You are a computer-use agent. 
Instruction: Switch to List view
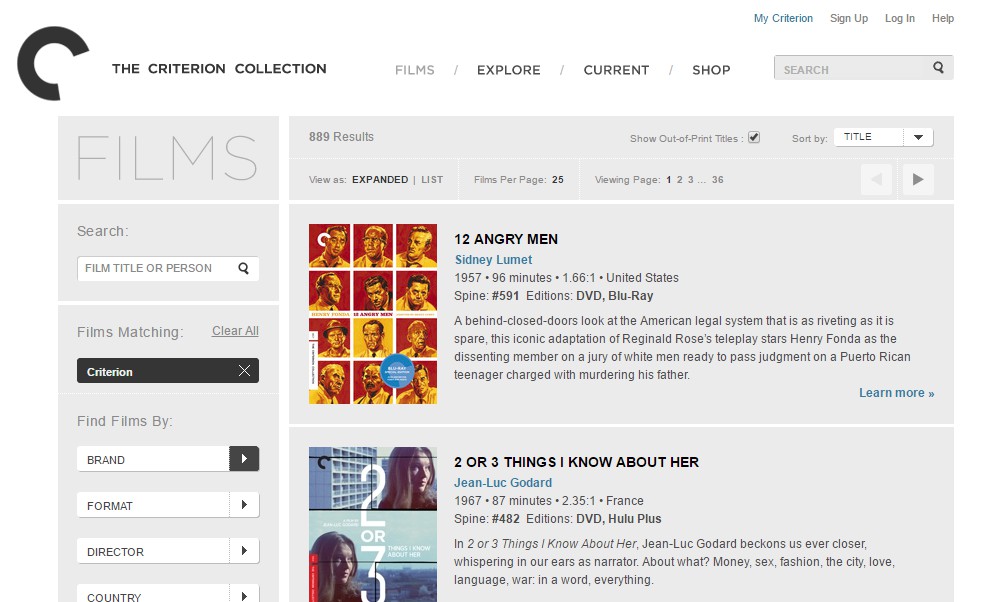click(432, 180)
